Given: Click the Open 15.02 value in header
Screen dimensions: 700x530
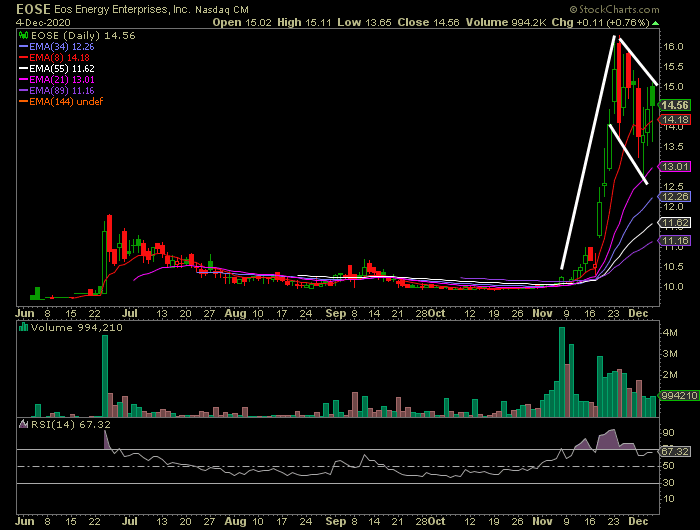Looking at the screenshot, I should [x=242, y=22].
